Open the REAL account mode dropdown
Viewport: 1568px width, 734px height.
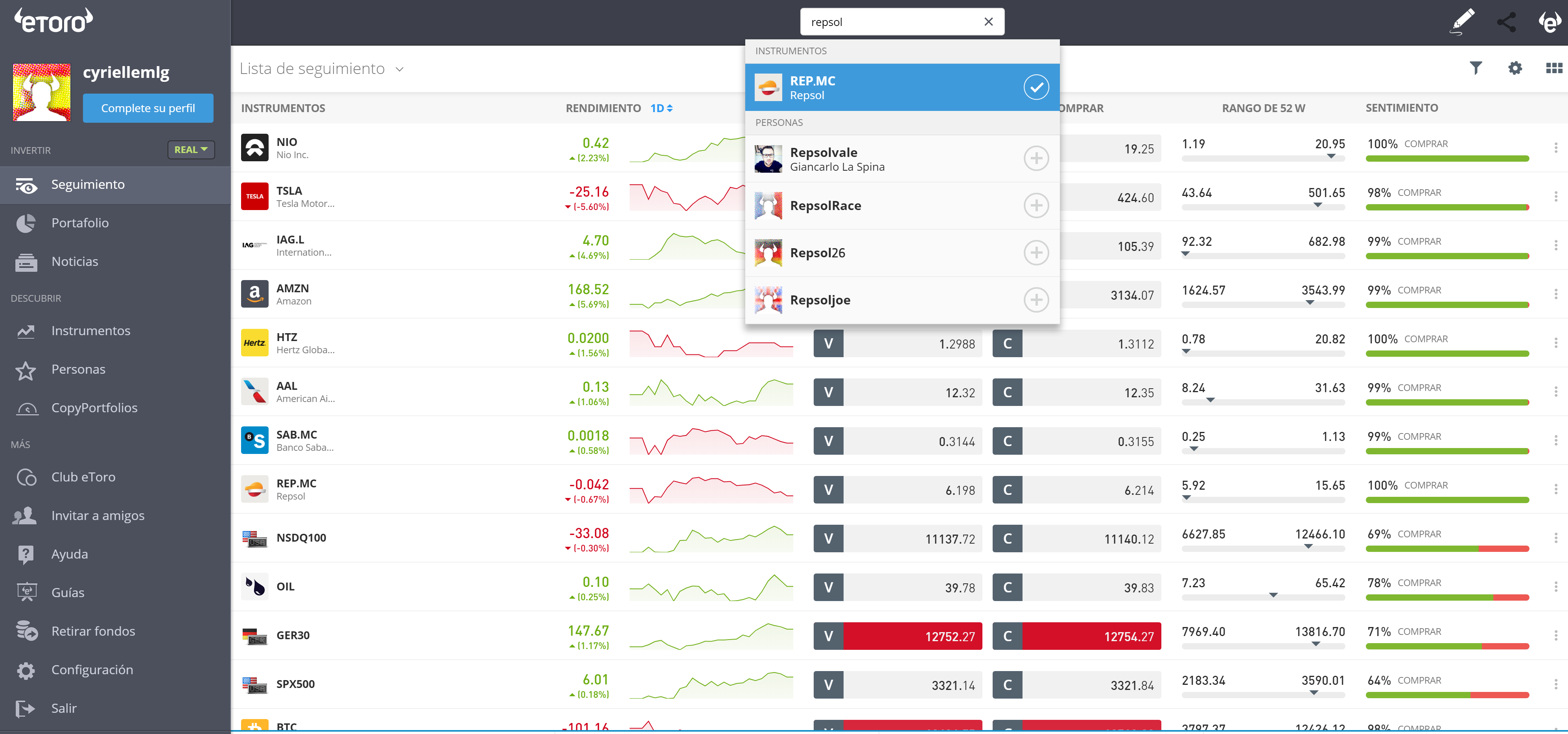[x=191, y=150]
